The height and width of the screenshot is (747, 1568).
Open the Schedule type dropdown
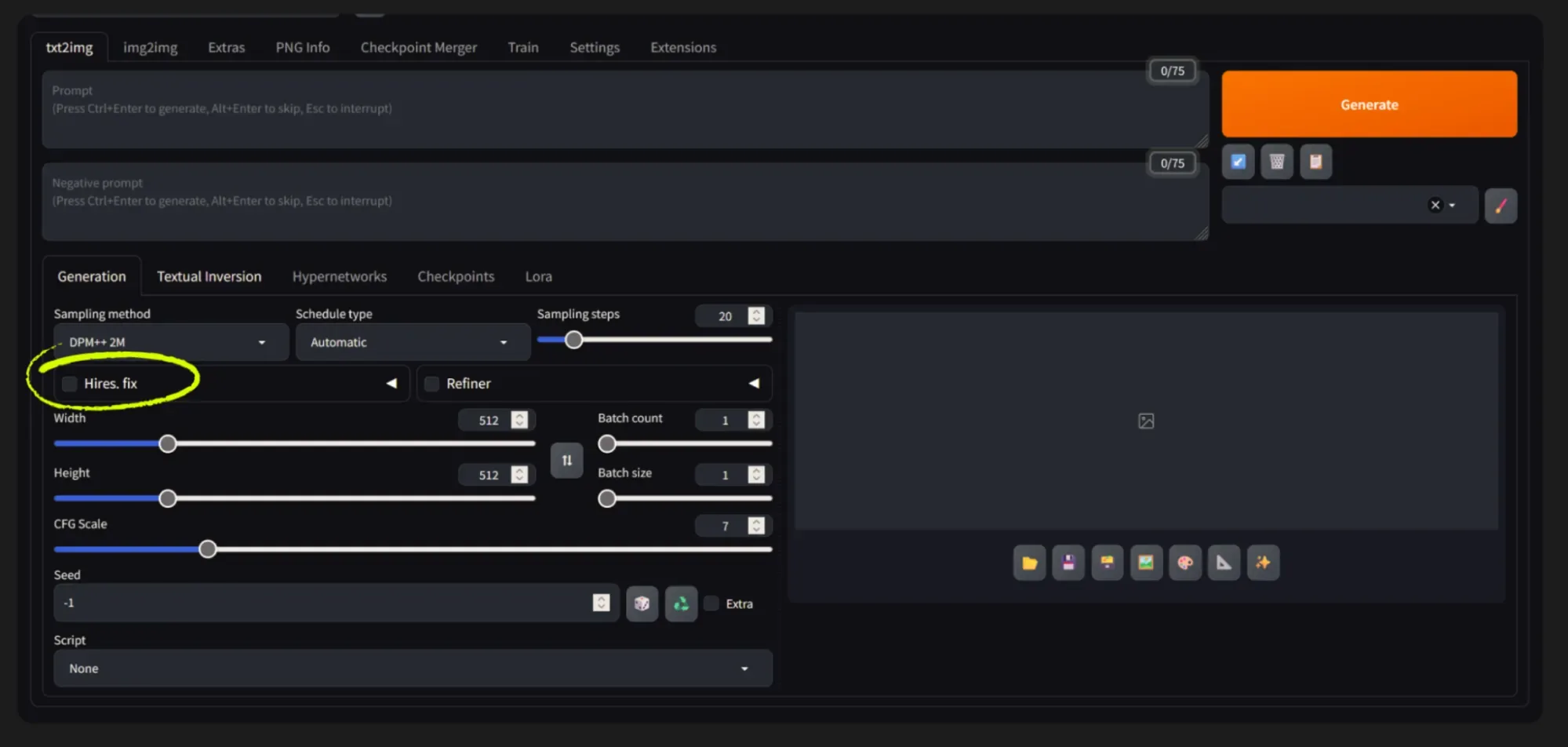click(413, 342)
